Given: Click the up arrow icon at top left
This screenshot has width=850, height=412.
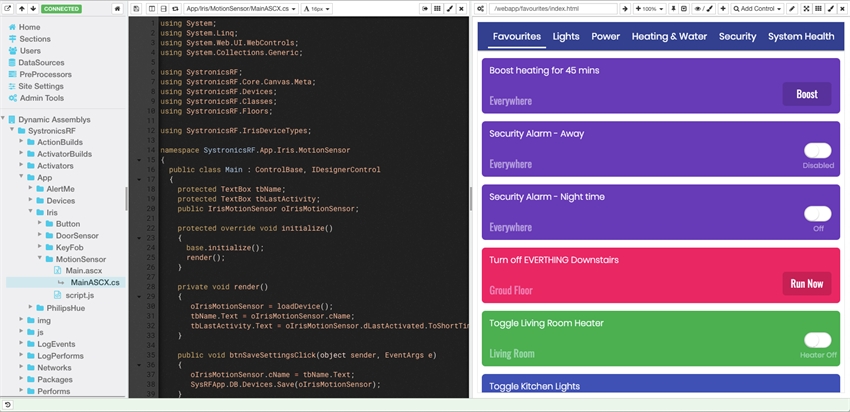Looking at the screenshot, I should click(x=22, y=8).
